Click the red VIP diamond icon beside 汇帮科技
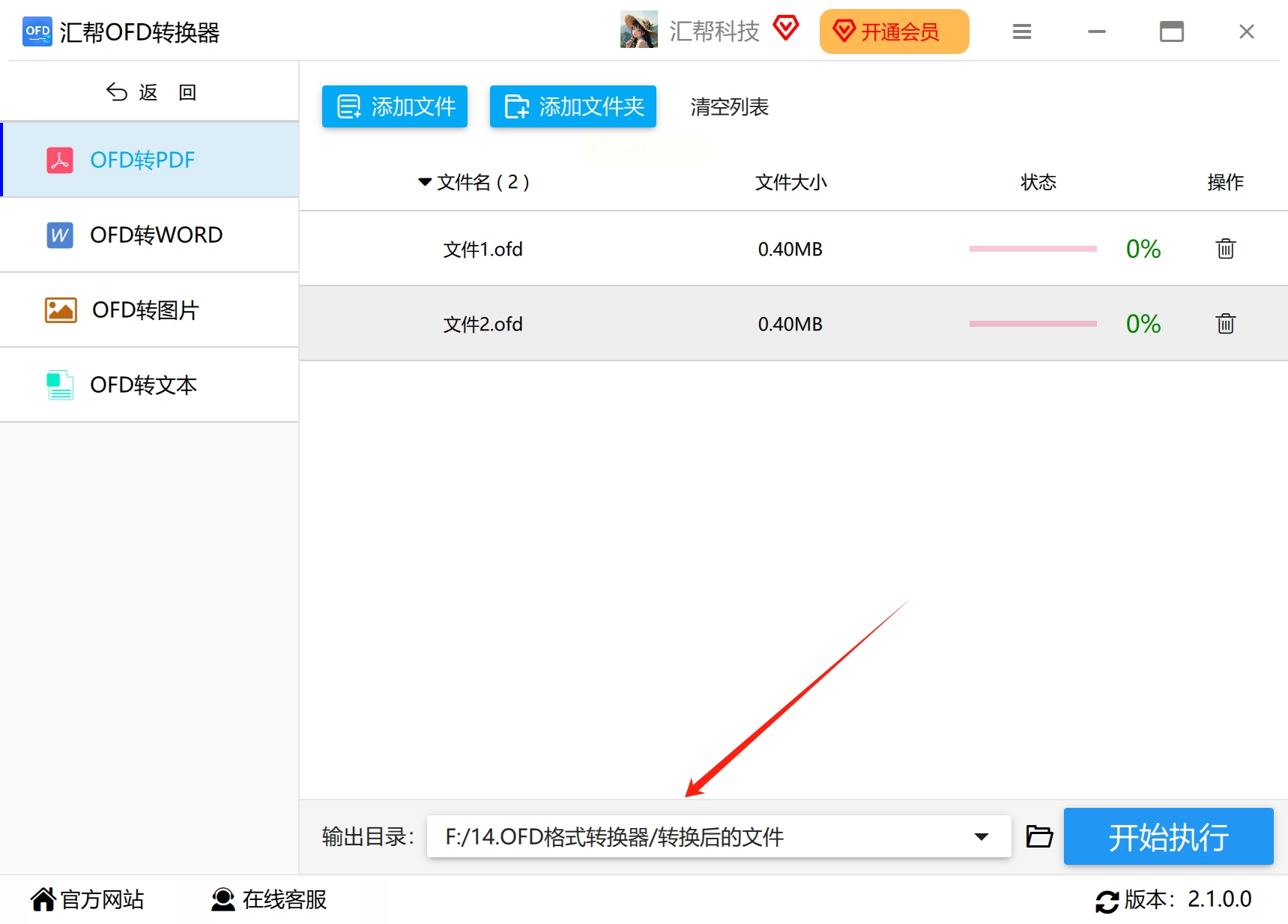 pyautogui.click(x=785, y=28)
